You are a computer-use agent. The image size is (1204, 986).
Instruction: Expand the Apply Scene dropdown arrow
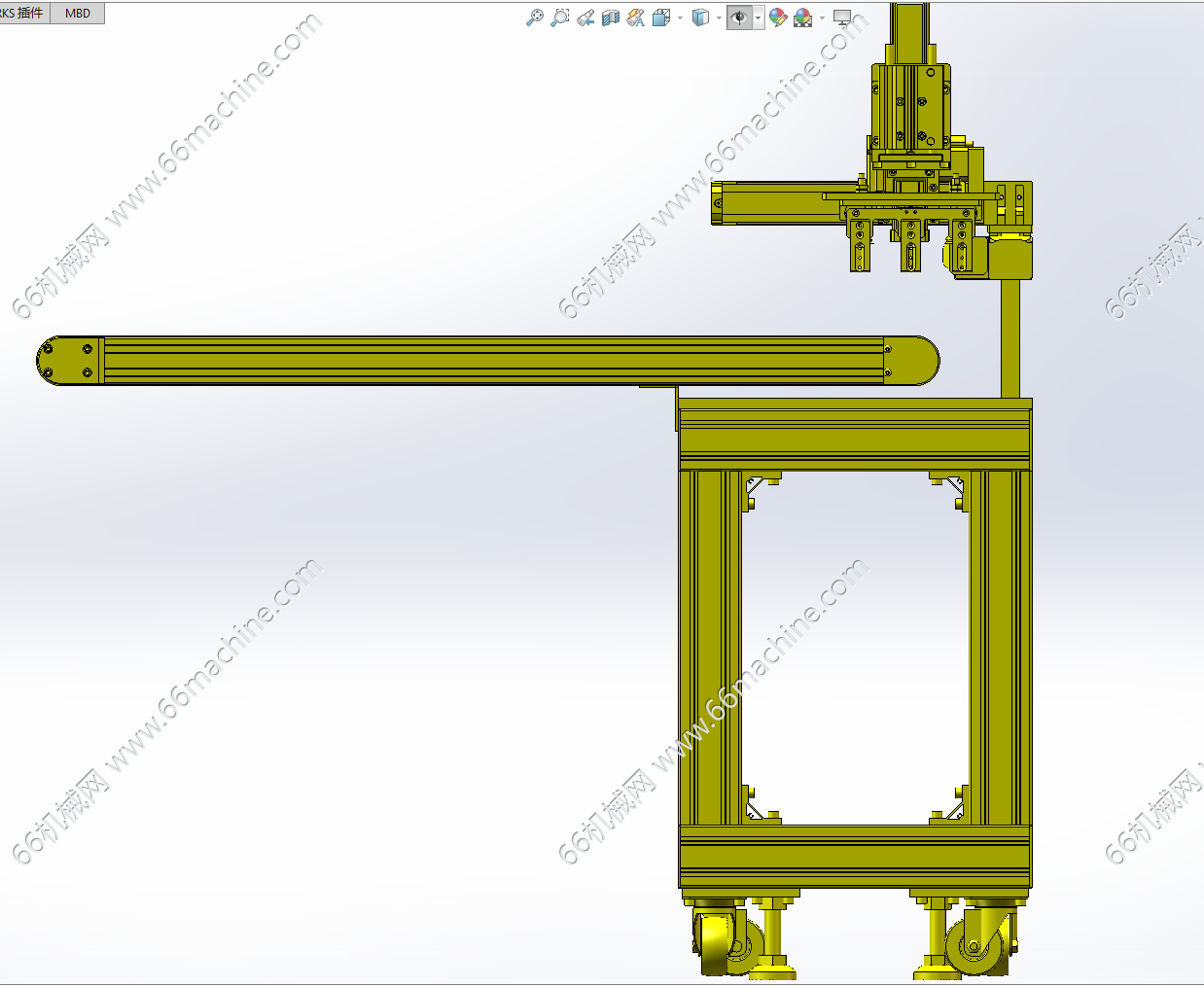(822, 18)
